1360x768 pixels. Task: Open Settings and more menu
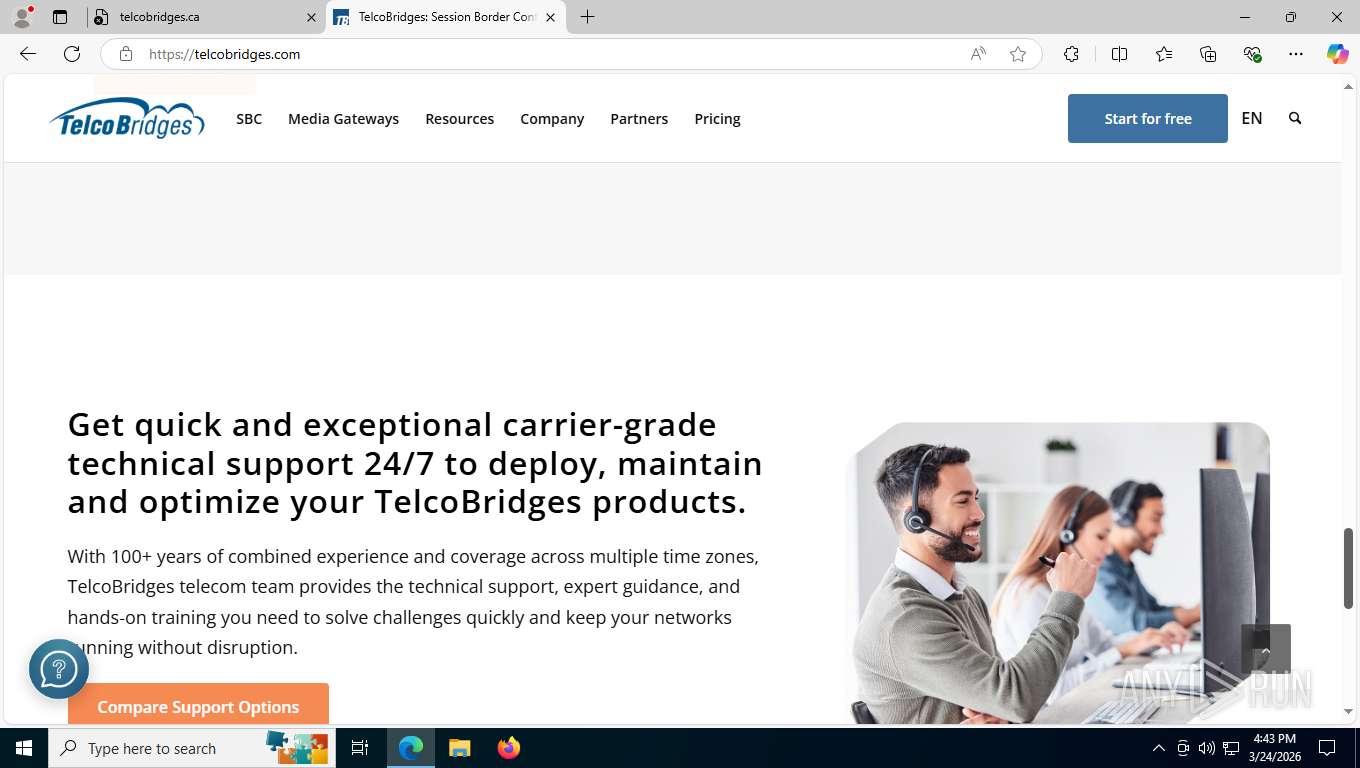(x=1296, y=54)
